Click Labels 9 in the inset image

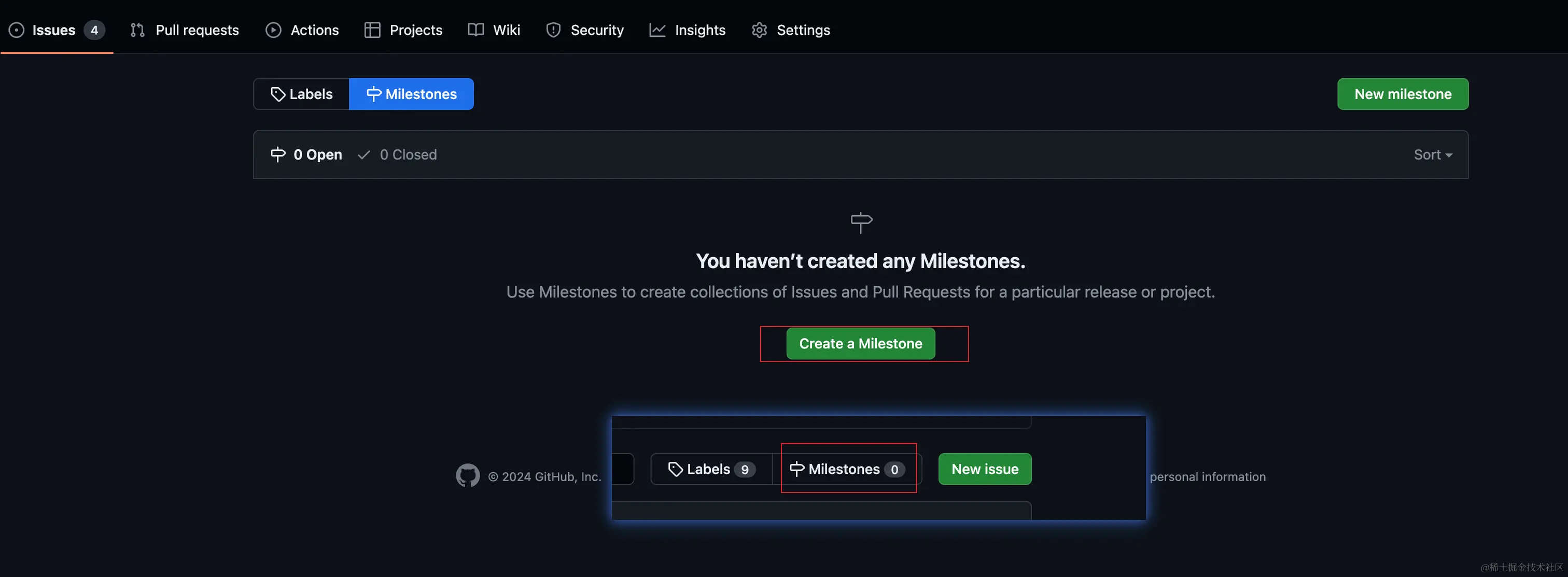pyautogui.click(x=711, y=469)
